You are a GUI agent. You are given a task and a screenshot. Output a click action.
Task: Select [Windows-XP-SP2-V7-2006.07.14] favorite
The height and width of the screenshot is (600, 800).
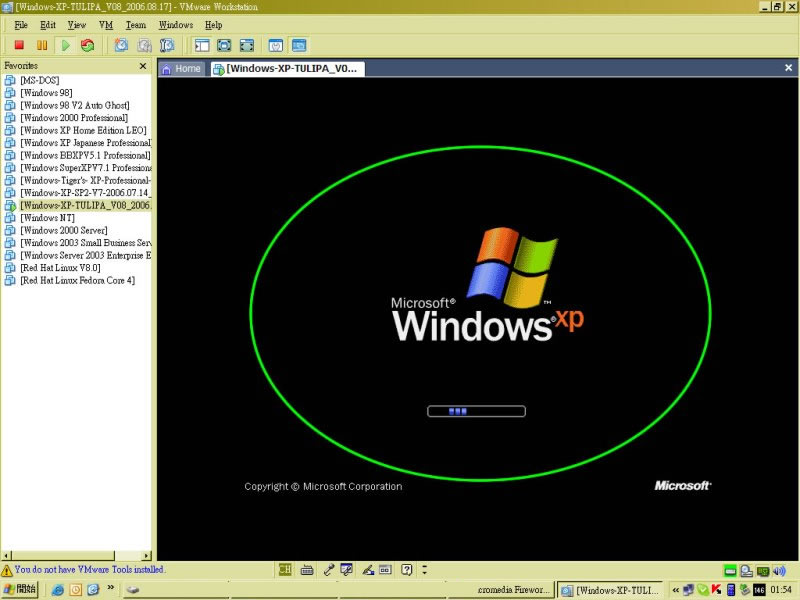(x=78, y=192)
